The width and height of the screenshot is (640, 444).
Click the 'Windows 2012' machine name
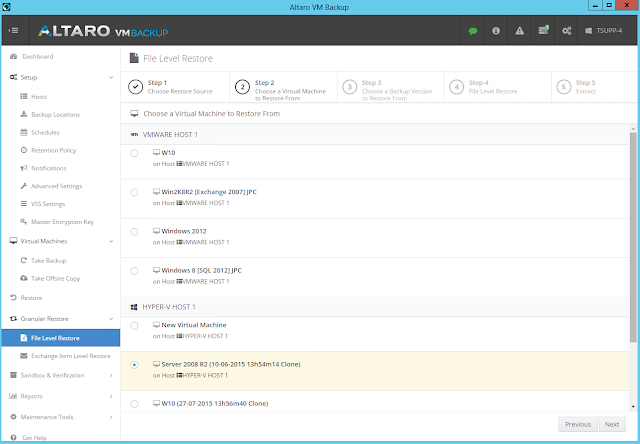184,231
